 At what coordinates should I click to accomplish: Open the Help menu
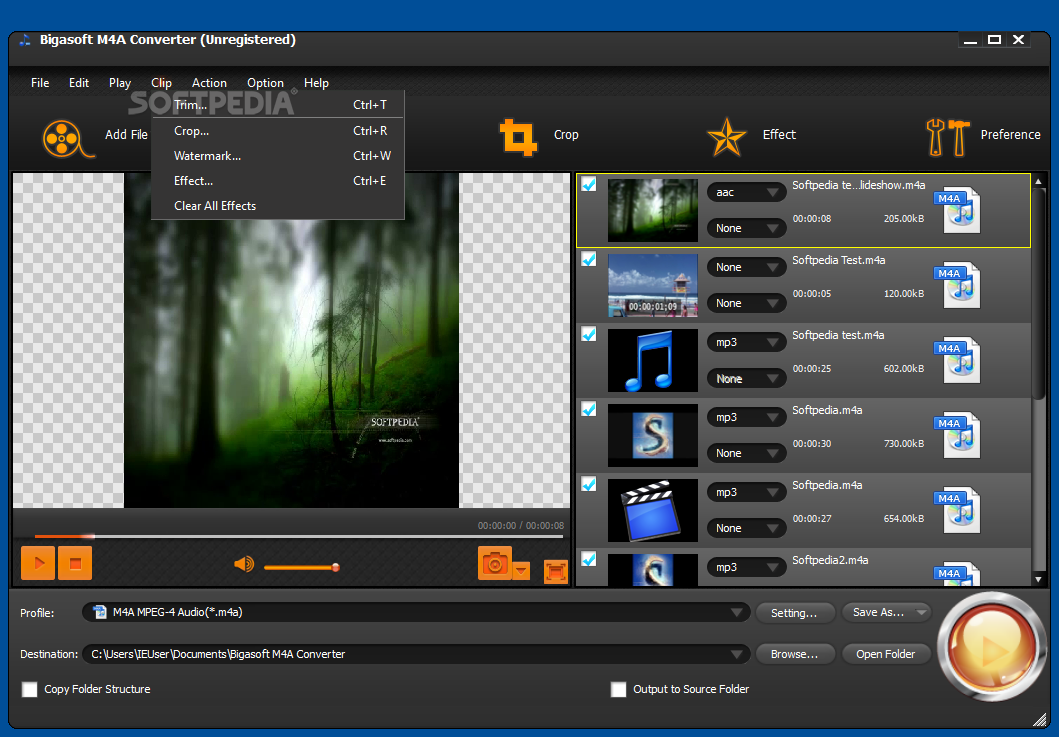[x=316, y=82]
